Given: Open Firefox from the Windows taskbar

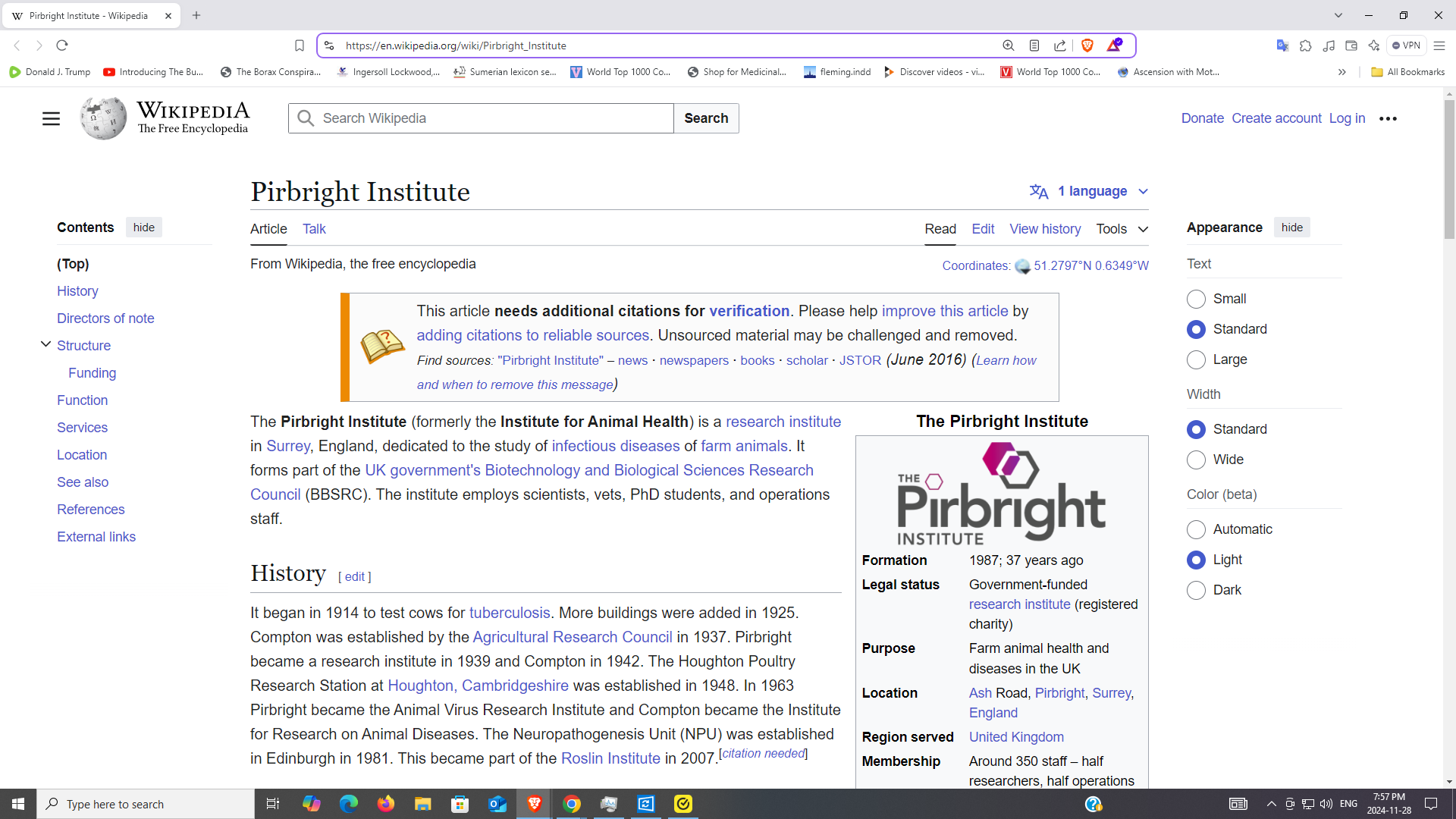Looking at the screenshot, I should [x=385, y=804].
